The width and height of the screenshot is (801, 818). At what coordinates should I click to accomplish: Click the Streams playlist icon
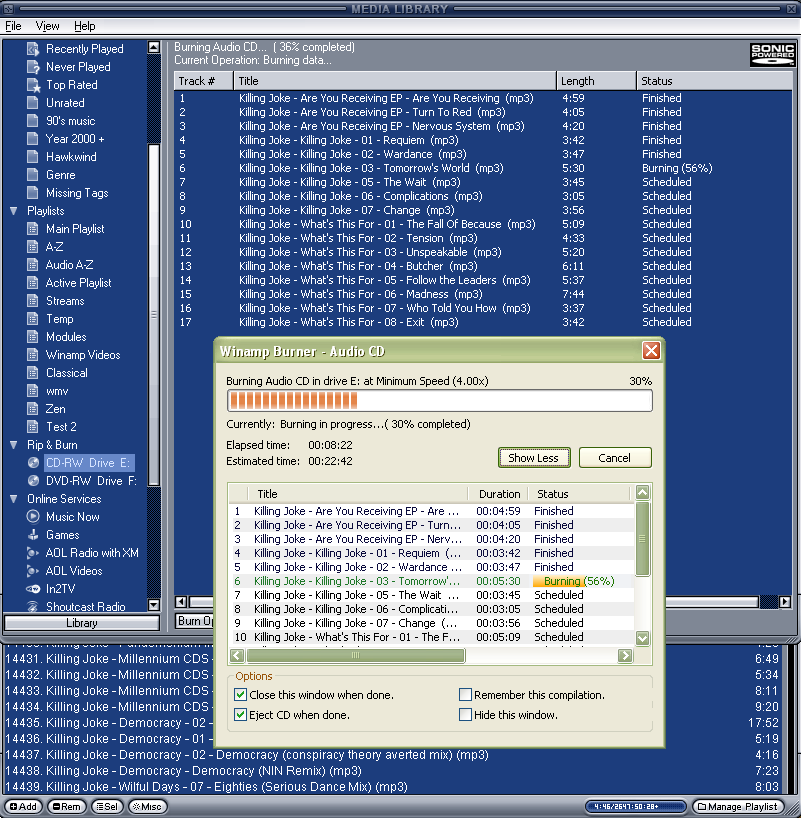click(33, 300)
